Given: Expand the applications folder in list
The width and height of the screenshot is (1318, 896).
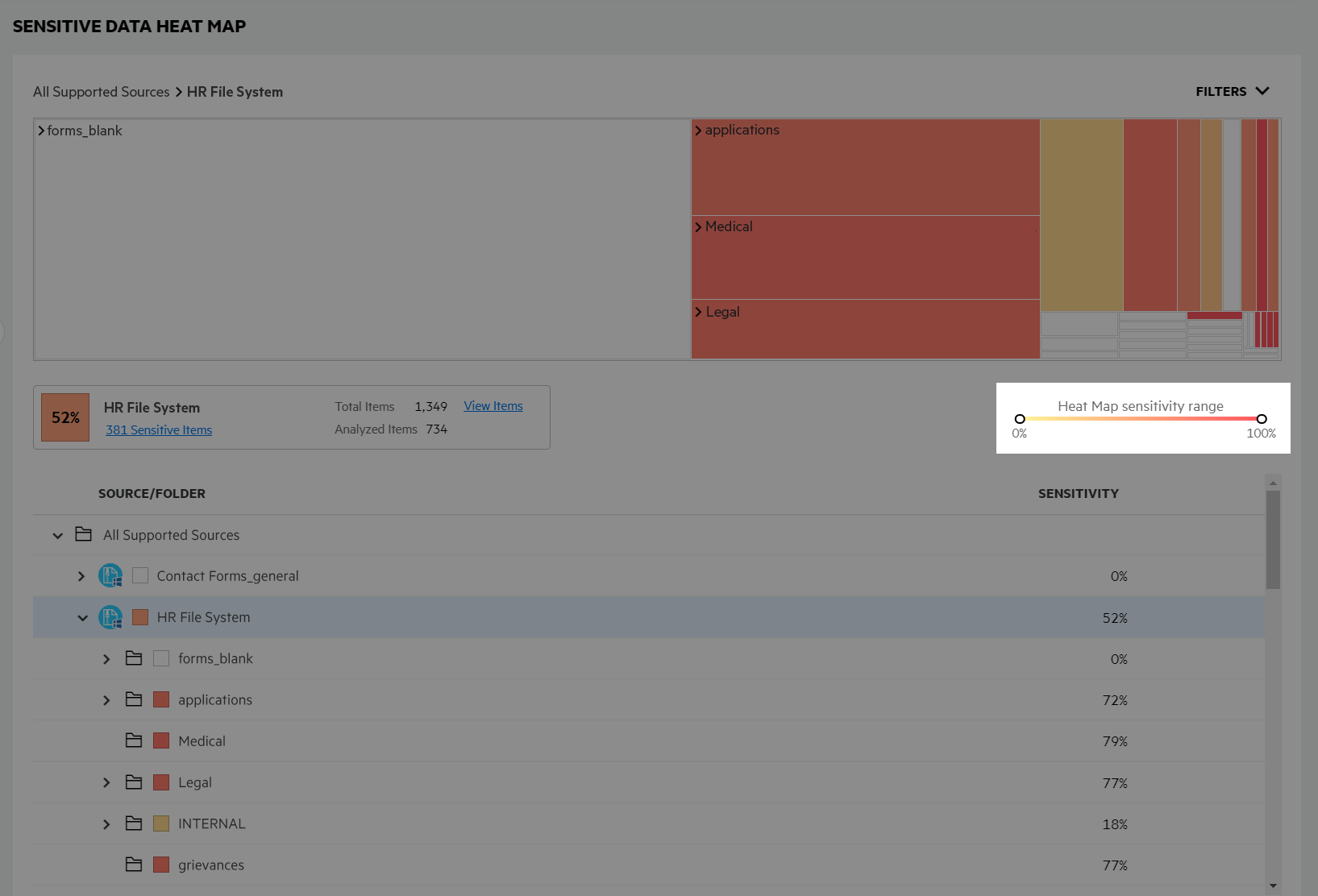Looking at the screenshot, I should coord(106,700).
